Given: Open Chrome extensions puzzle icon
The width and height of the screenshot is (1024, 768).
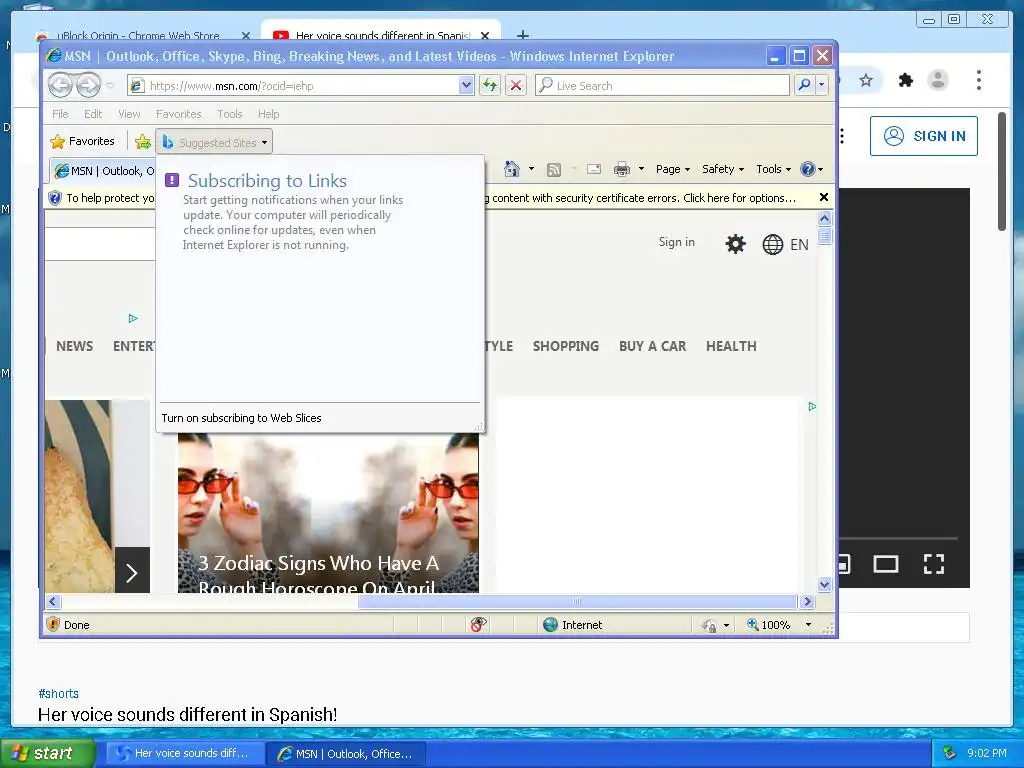Looking at the screenshot, I should click(x=905, y=80).
